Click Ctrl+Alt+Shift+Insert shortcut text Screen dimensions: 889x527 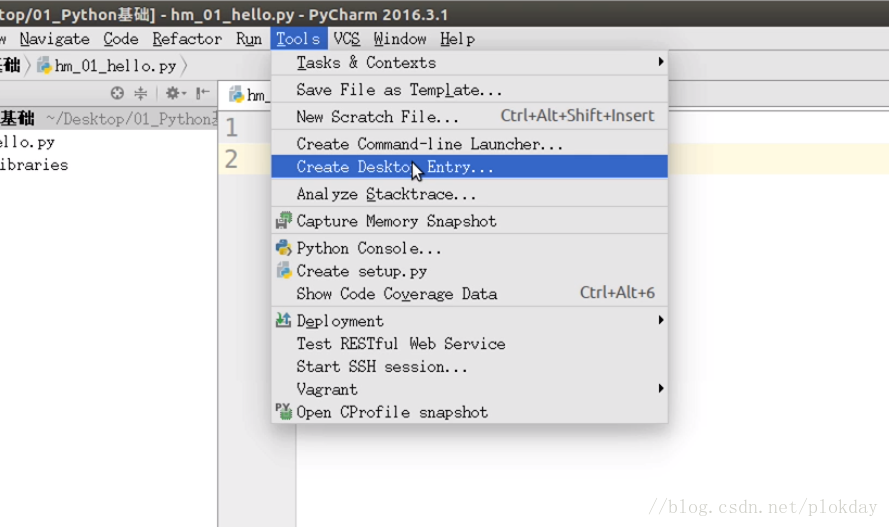pos(577,116)
